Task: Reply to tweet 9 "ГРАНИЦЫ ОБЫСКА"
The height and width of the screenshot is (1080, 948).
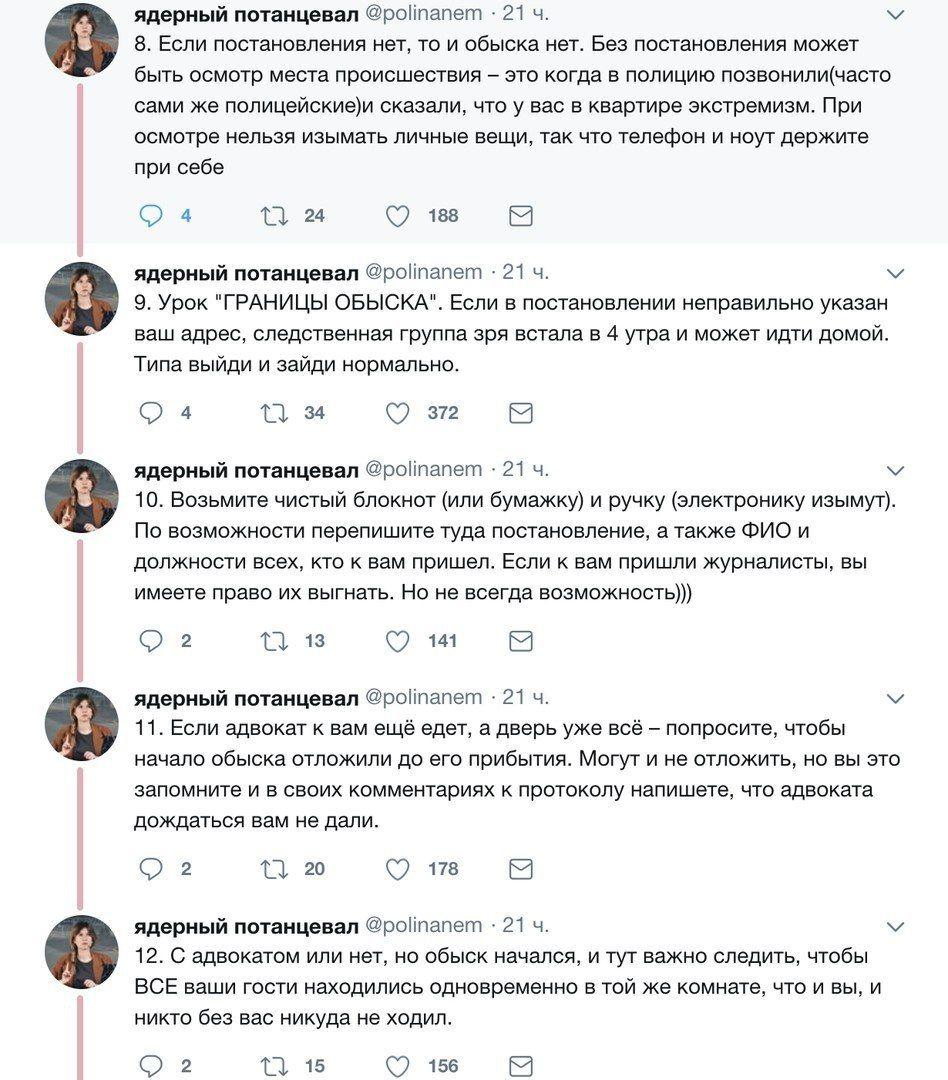Action: pos(150,413)
